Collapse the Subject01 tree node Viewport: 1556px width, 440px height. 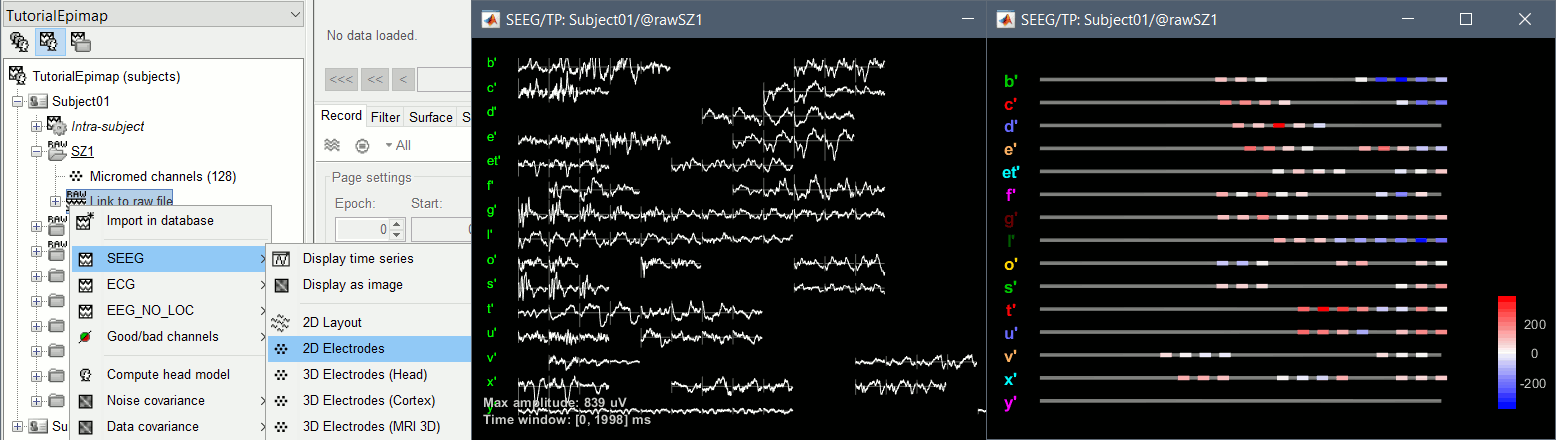click(17, 101)
